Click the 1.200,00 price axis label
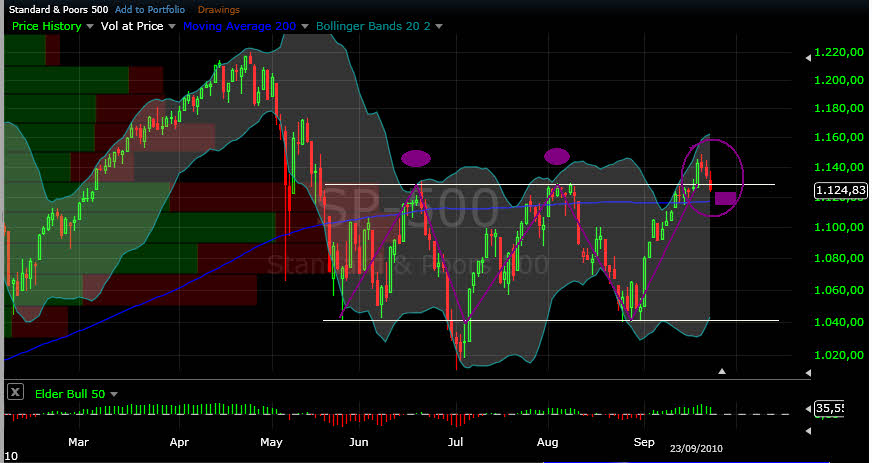This screenshot has width=872, height=463. pyautogui.click(x=839, y=80)
